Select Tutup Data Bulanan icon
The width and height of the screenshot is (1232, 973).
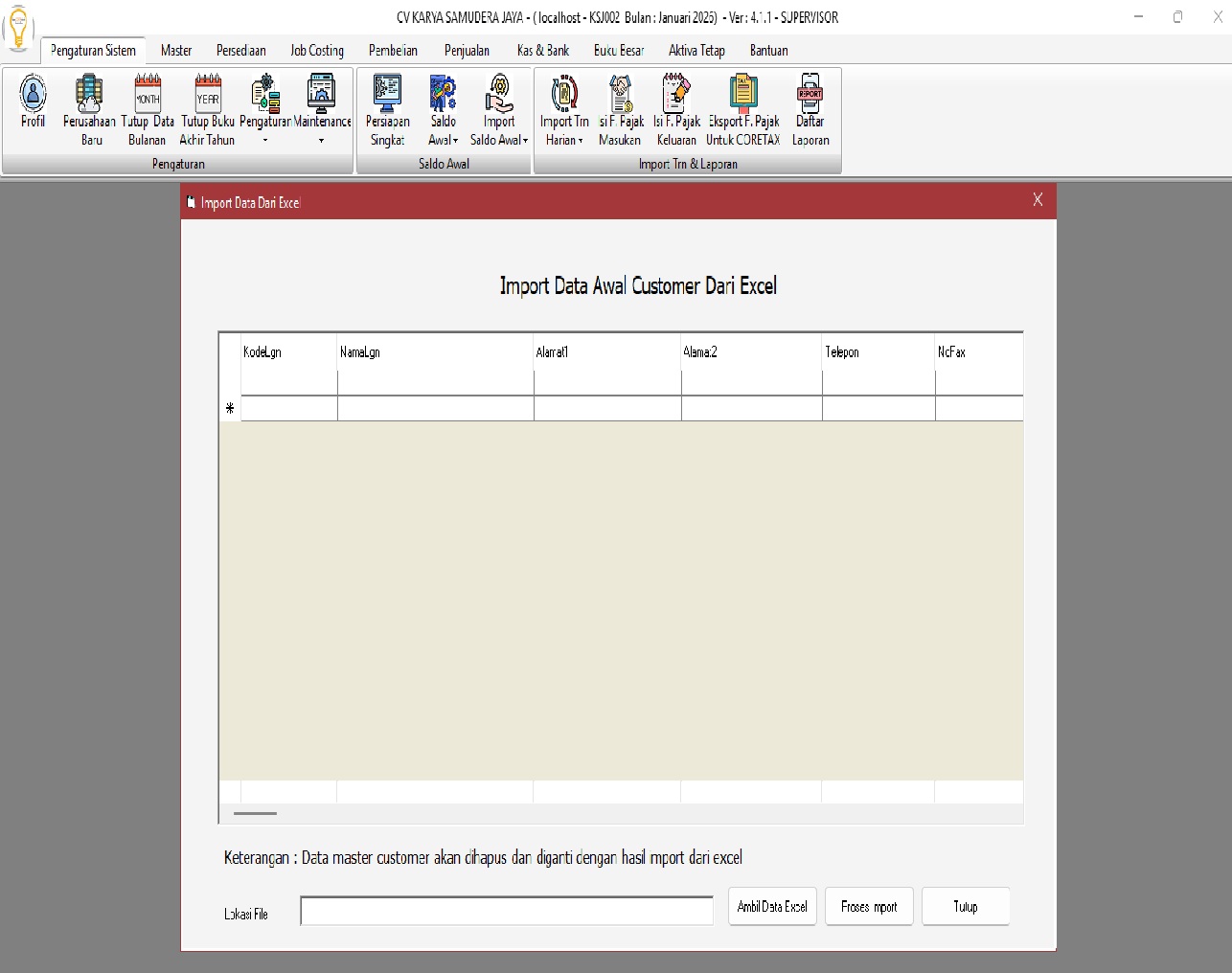pyautogui.click(x=148, y=110)
